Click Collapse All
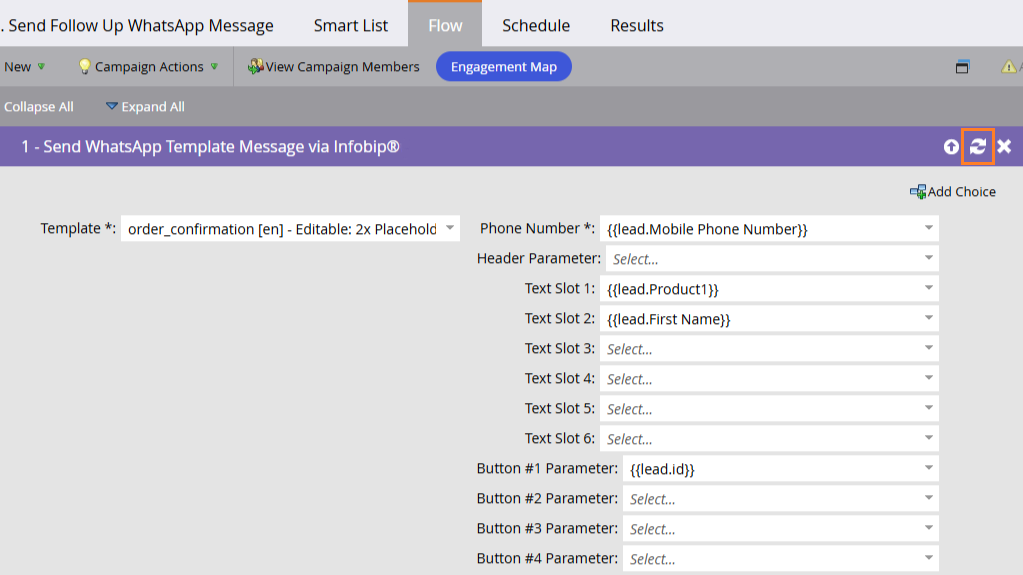This screenshot has width=1023, height=575. click(x=38, y=106)
